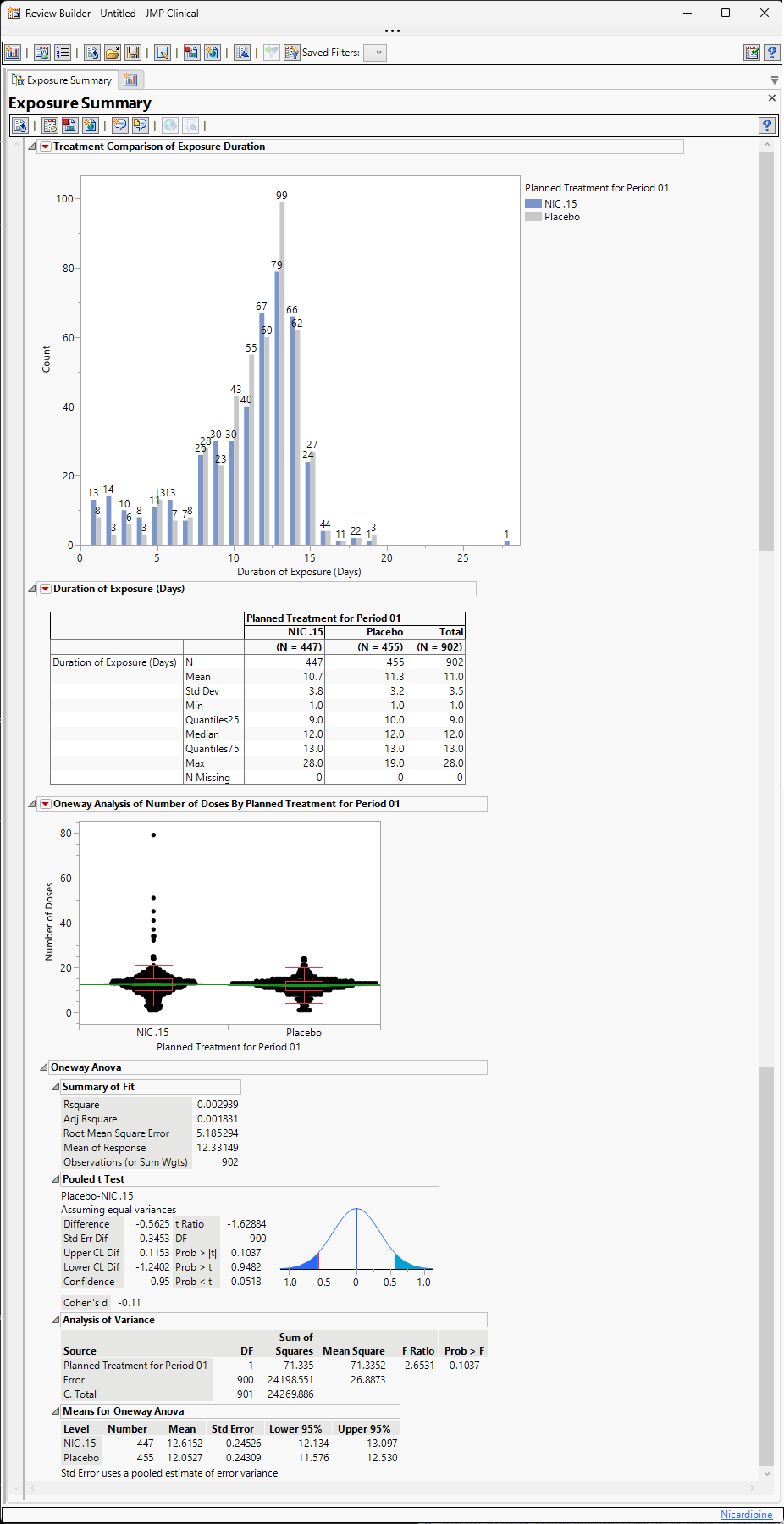Viewport: 784px width, 1524px height.
Task: Collapse the Treatment Comparison of Exposure Duration section
Action: pyautogui.click(x=32, y=147)
